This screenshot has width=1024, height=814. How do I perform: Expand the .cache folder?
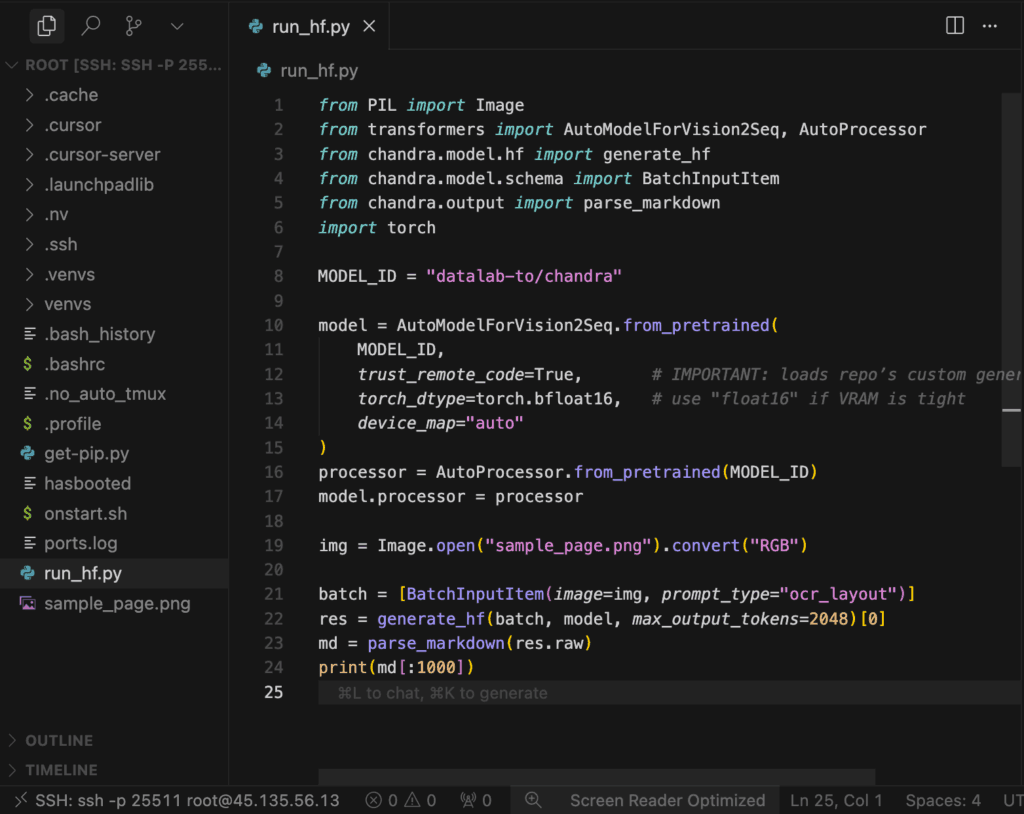(x=70, y=95)
